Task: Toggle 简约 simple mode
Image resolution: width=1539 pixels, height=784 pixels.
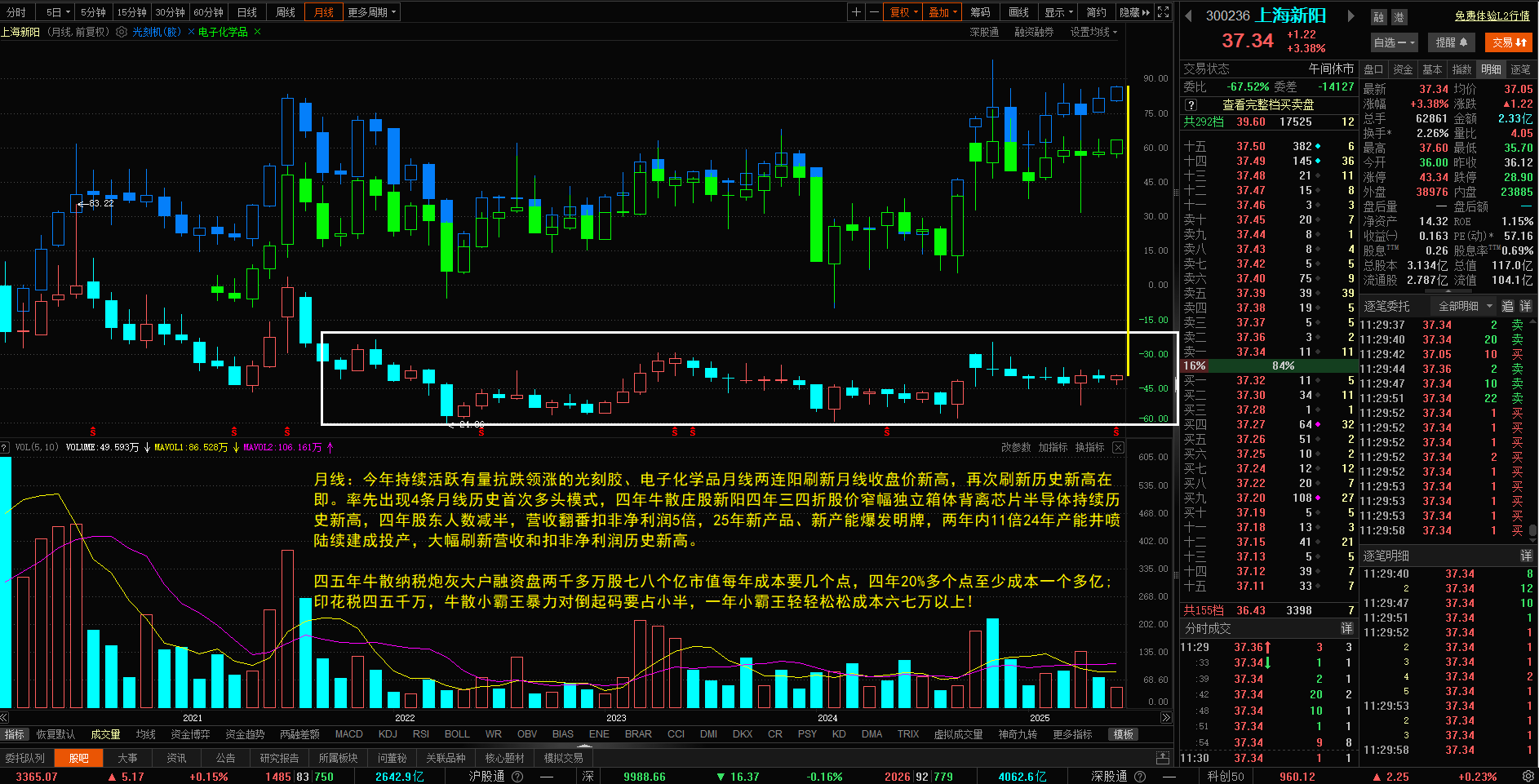Action: tap(1096, 12)
